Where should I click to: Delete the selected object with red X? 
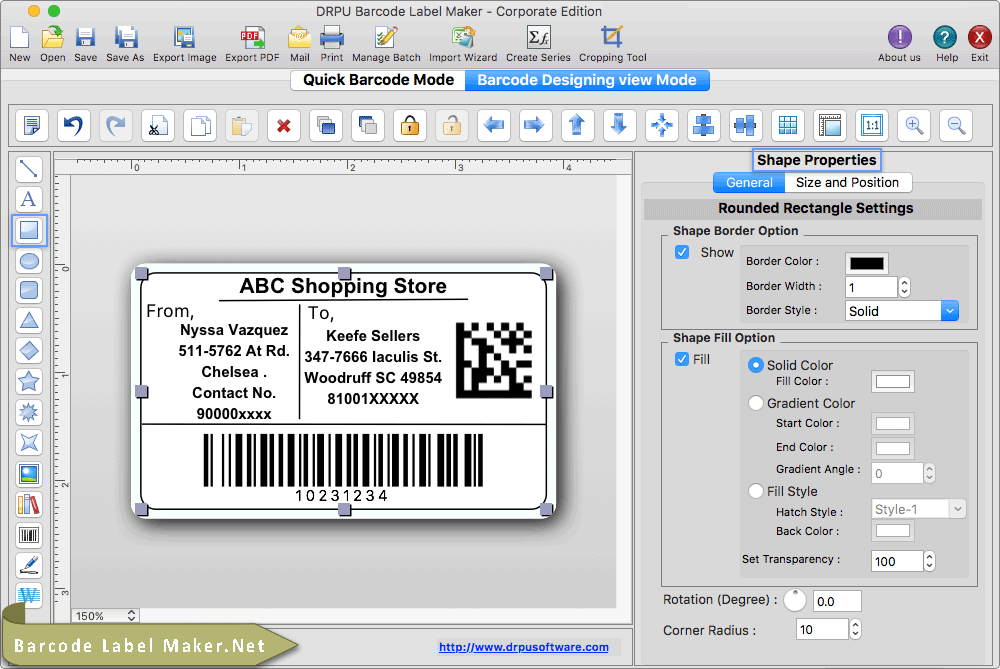[x=284, y=125]
